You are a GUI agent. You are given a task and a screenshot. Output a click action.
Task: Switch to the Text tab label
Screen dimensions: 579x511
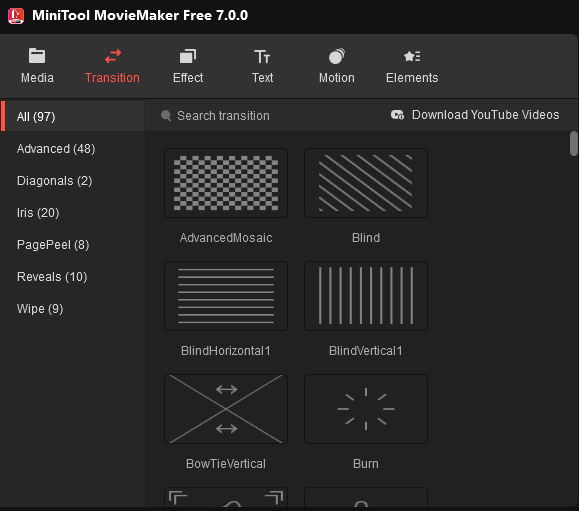263,78
